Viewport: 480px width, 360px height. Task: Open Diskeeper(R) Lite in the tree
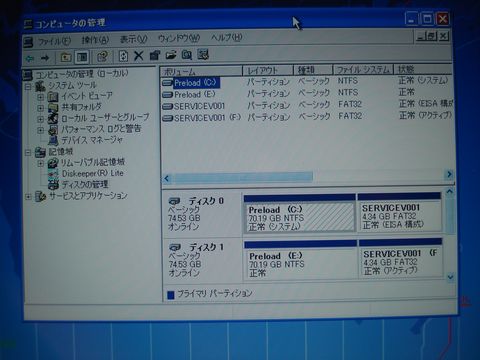(x=93, y=174)
